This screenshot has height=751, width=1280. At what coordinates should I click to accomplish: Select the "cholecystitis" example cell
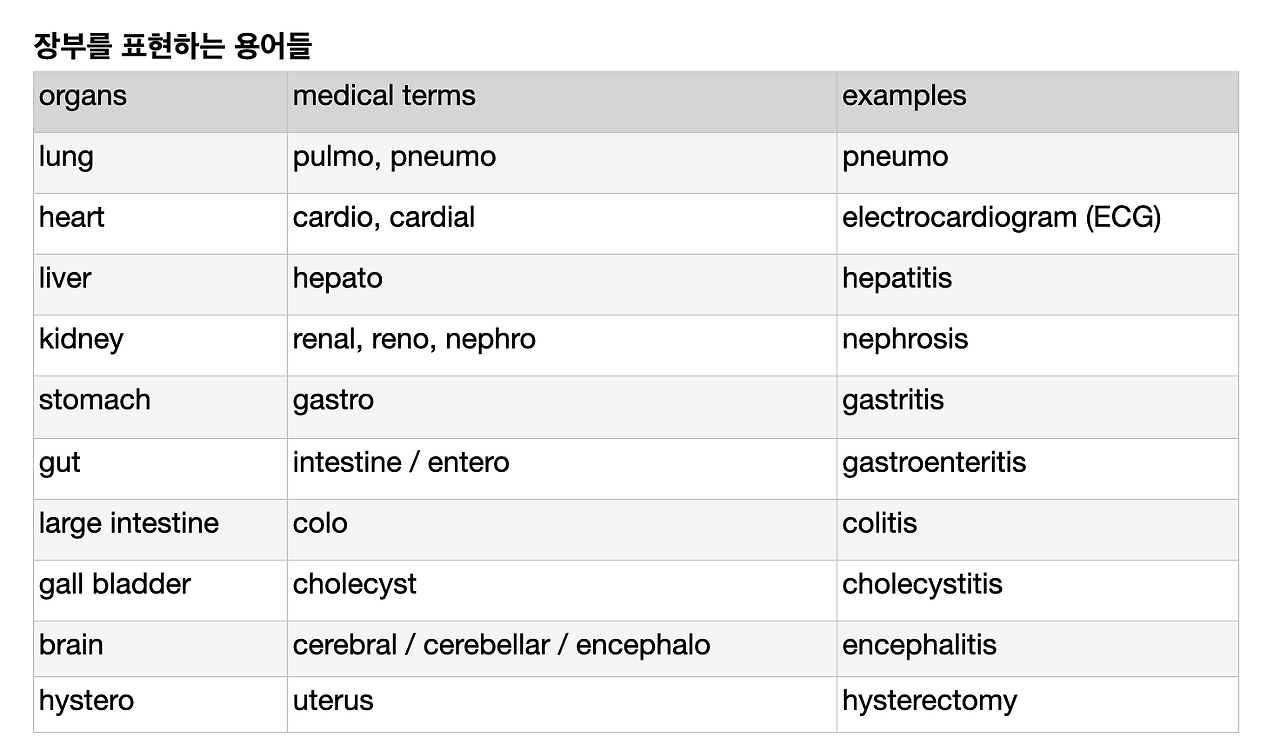click(x=922, y=585)
